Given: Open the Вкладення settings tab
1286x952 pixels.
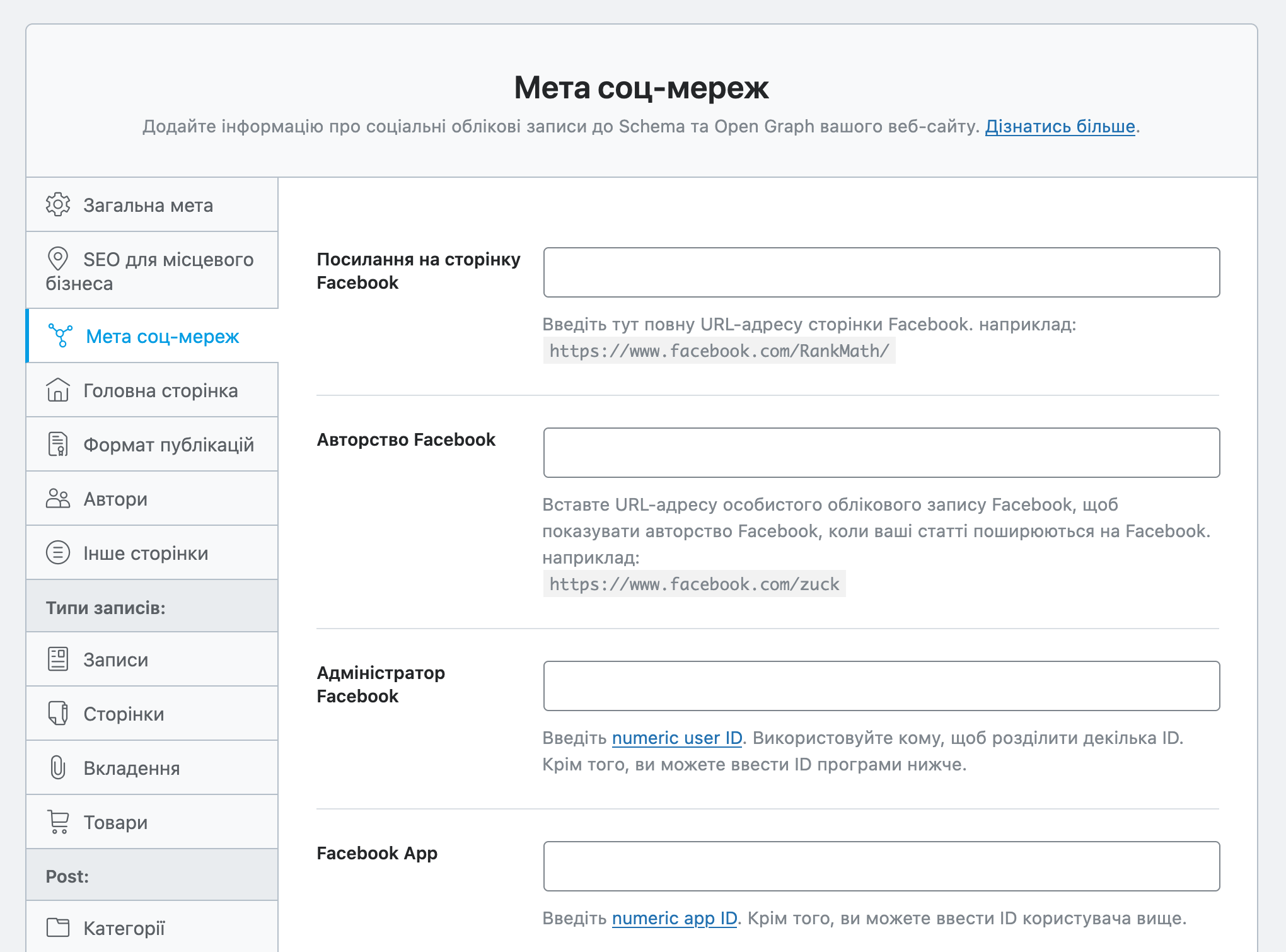Looking at the screenshot, I should coord(152,768).
